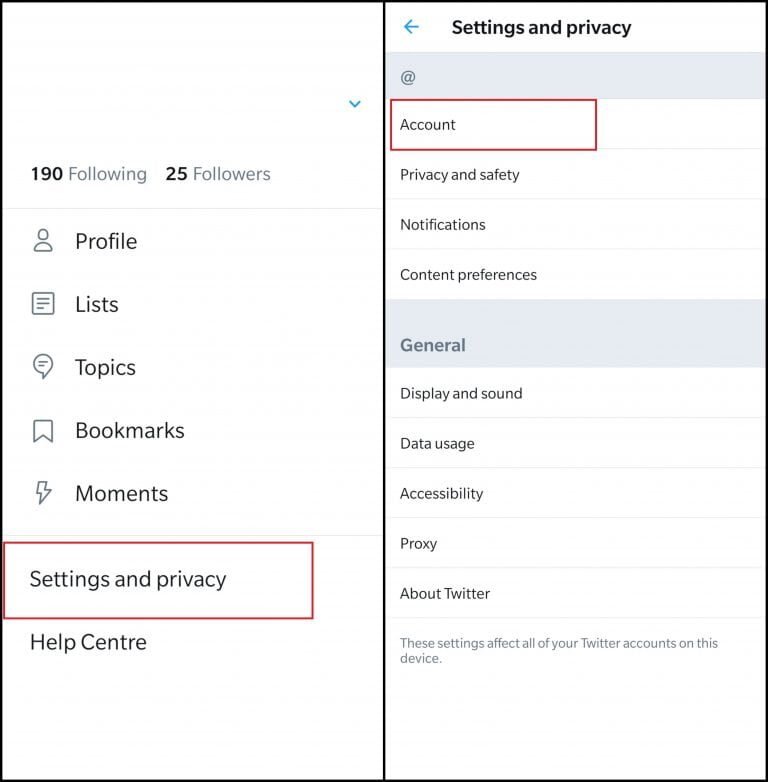View the 190 Following list
The width and height of the screenshot is (768, 782).
(88, 174)
